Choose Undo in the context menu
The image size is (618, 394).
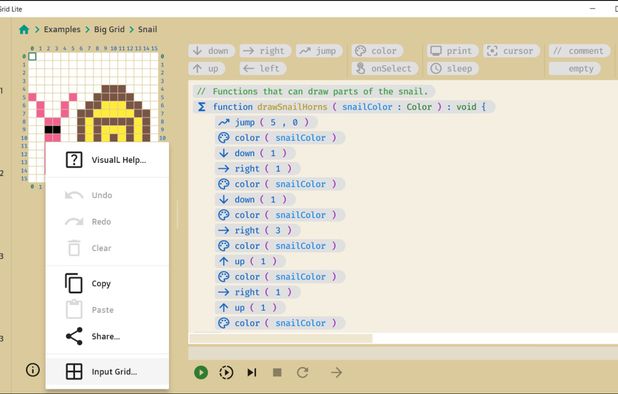(107, 195)
